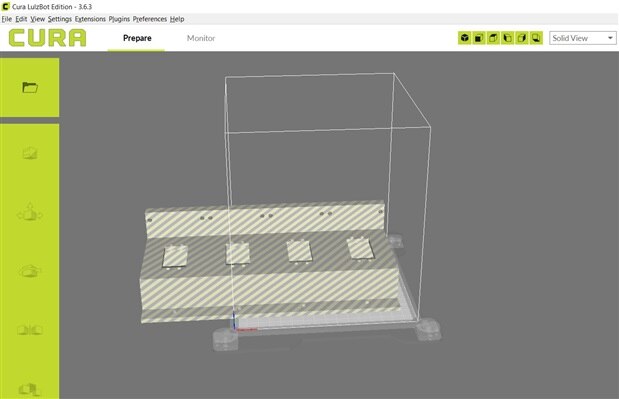Open the View menu
This screenshot has width=619, height=399.
point(38,19)
